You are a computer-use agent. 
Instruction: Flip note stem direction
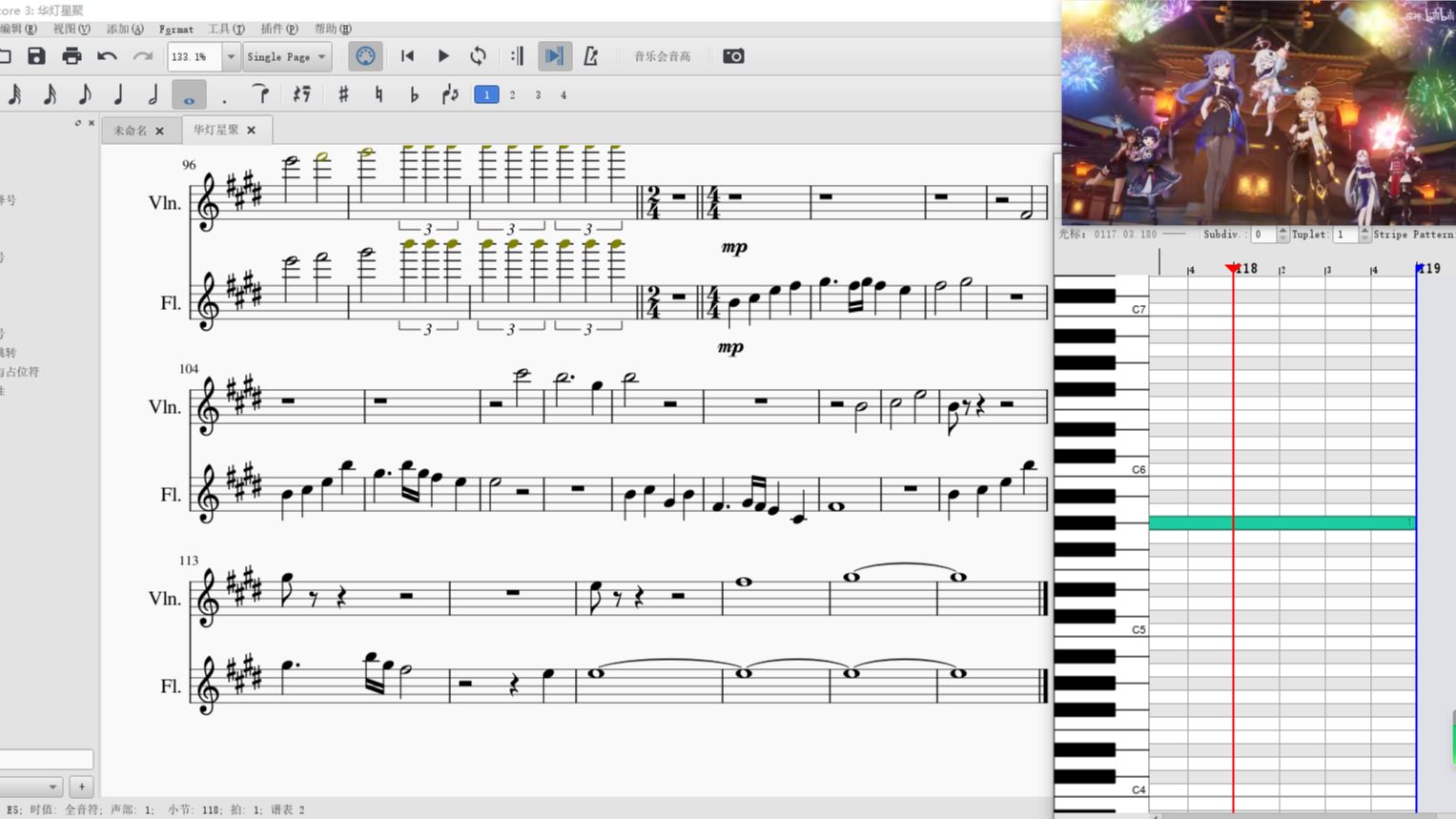(450, 94)
